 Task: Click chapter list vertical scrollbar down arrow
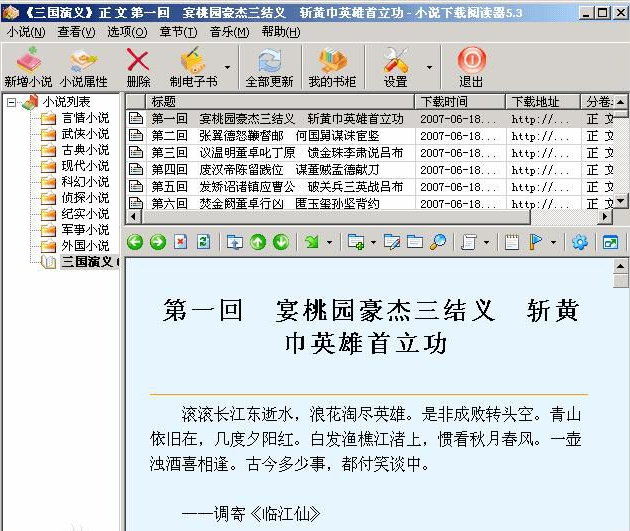coord(621,200)
